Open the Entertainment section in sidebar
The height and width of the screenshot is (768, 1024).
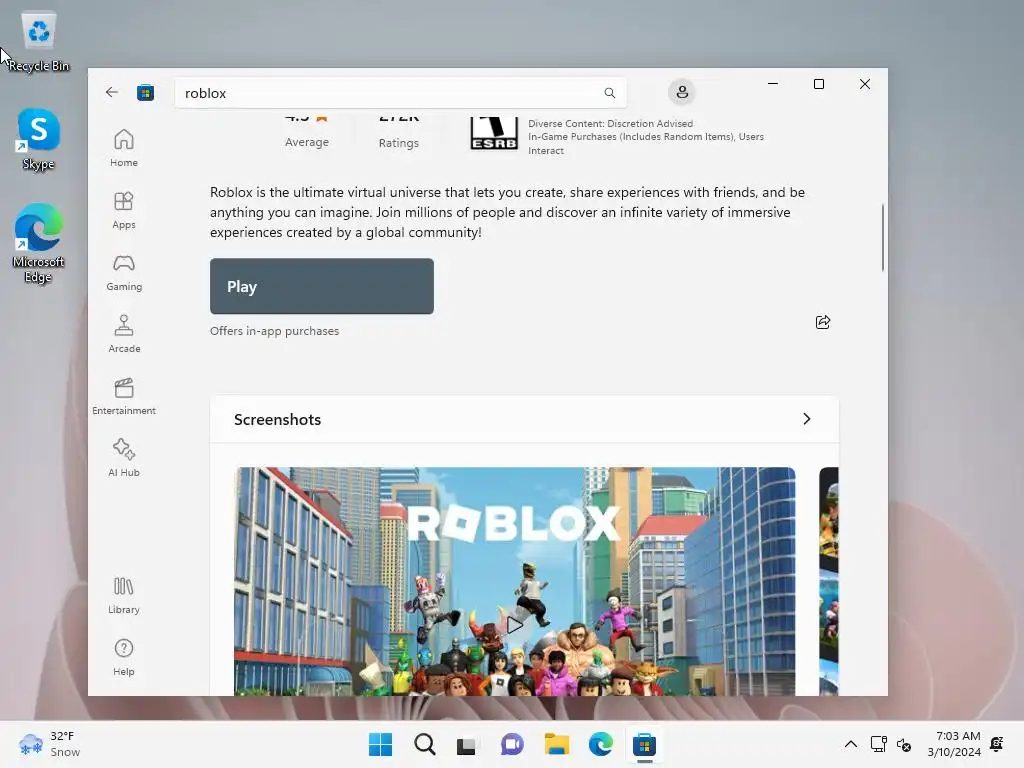(x=123, y=396)
